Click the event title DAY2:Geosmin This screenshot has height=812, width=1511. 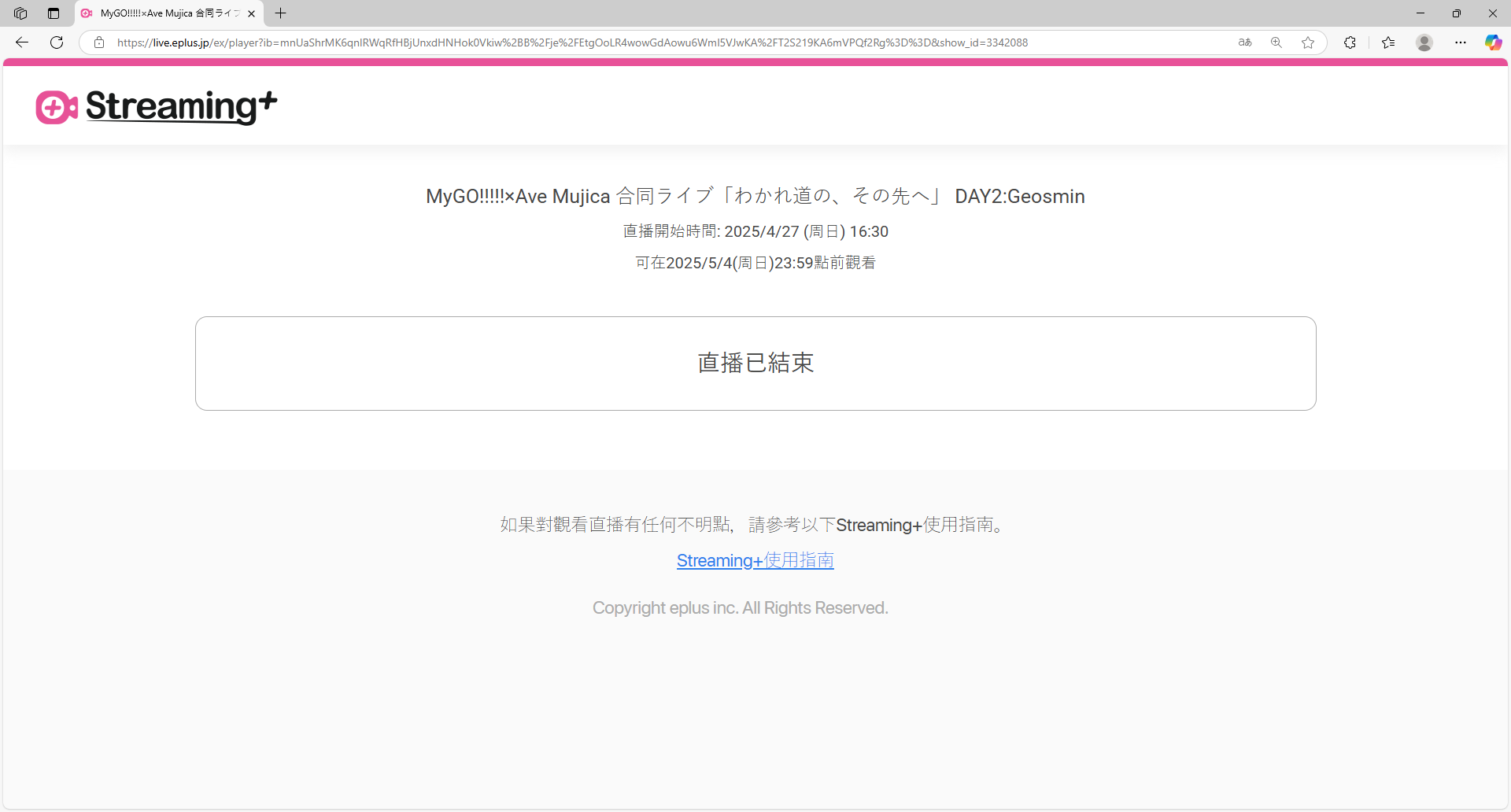[755, 196]
